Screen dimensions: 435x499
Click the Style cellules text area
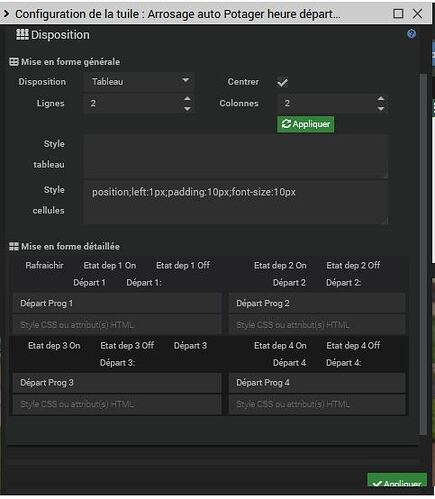pos(236,202)
